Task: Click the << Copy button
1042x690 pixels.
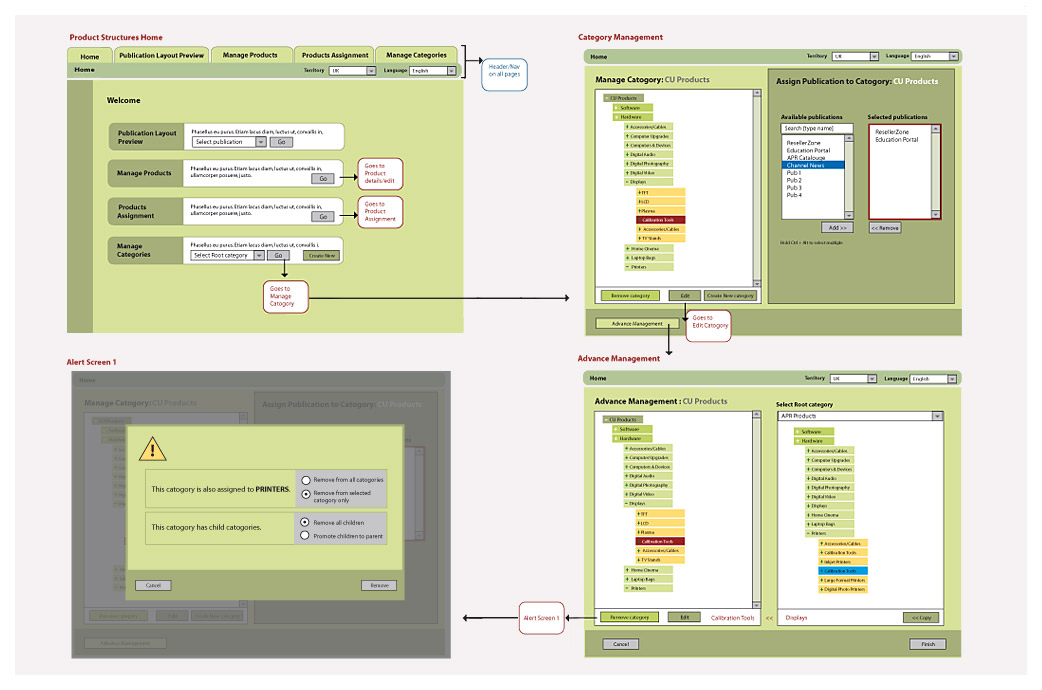Action: [x=921, y=618]
